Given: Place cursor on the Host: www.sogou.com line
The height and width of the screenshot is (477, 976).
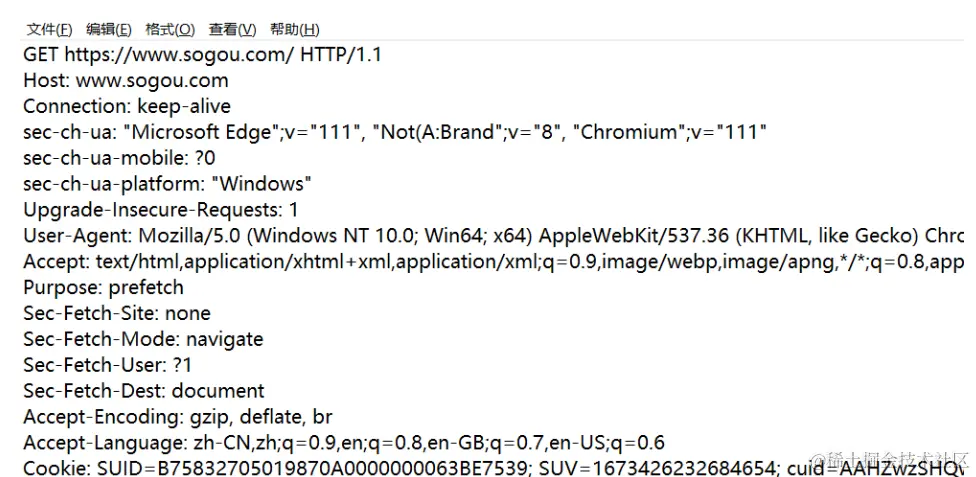Looking at the screenshot, I should pos(126,80).
